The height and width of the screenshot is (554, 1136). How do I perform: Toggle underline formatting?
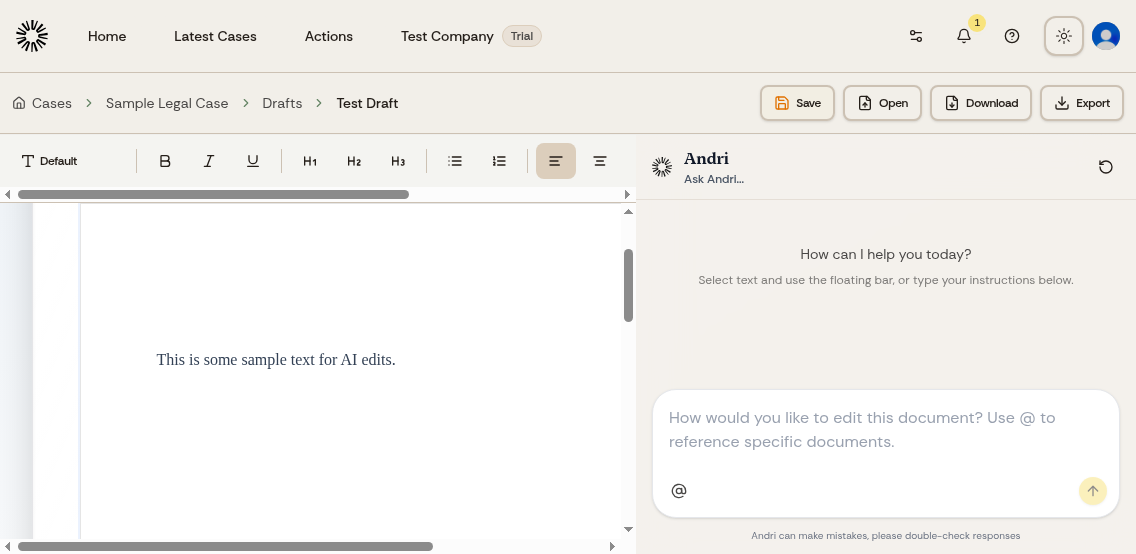253,161
